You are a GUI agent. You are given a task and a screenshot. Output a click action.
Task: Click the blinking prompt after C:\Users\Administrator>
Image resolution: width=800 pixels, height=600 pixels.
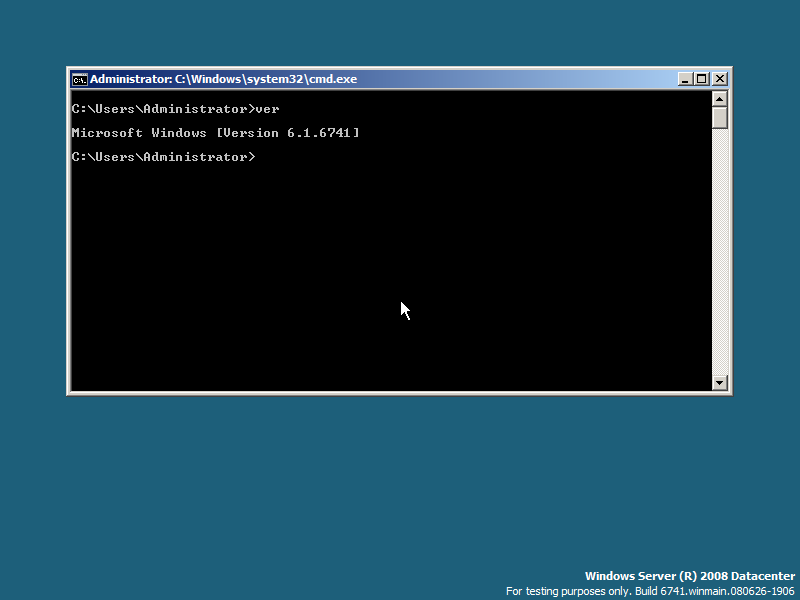(x=262, y=156)
